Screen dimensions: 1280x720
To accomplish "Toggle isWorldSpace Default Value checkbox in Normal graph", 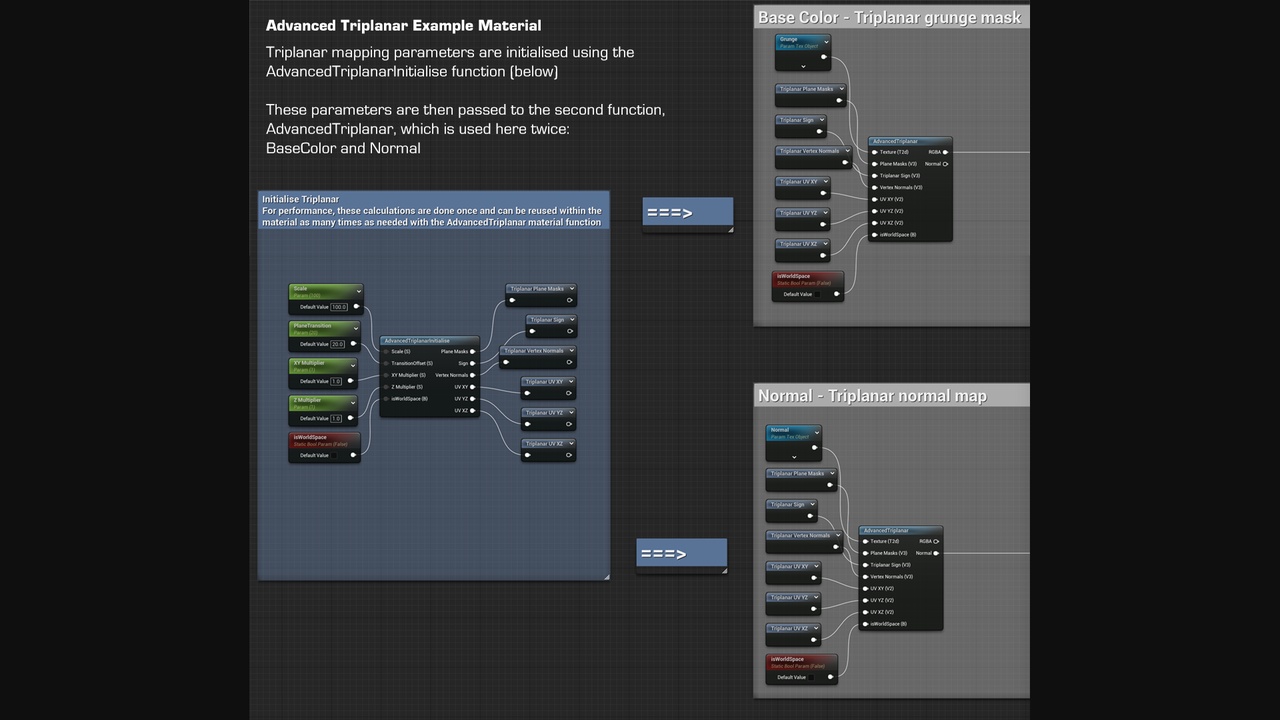I will 813,677.
